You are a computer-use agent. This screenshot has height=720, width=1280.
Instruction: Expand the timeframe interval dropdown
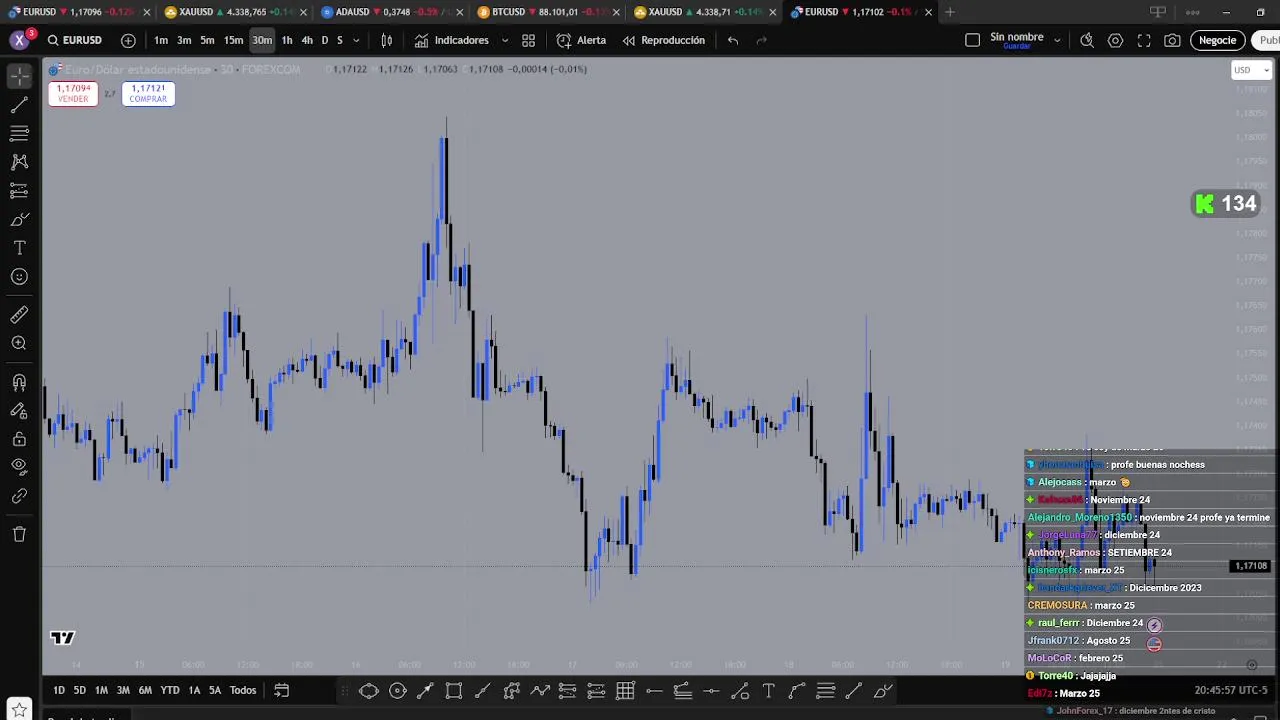click(x=356, y=40)
